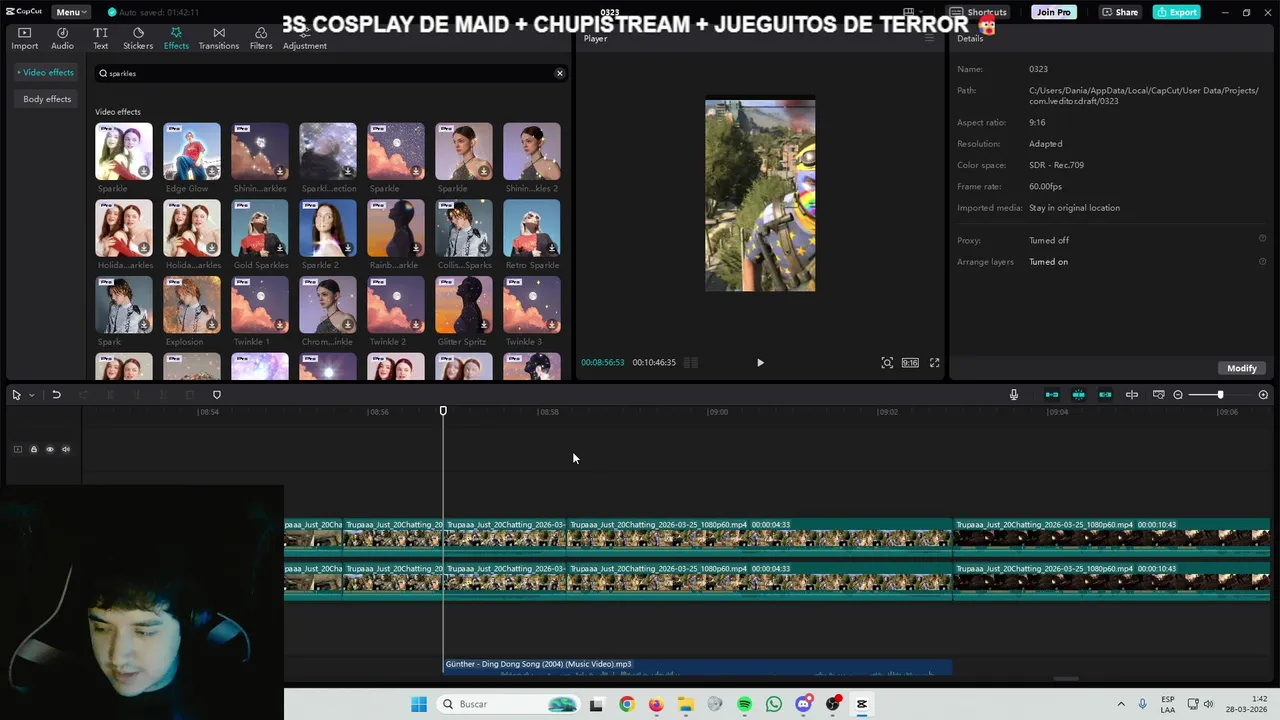The width and height of the screenshot is (1280, 720).
Task: Click the Join Pro button
Action: [1053, 12]
